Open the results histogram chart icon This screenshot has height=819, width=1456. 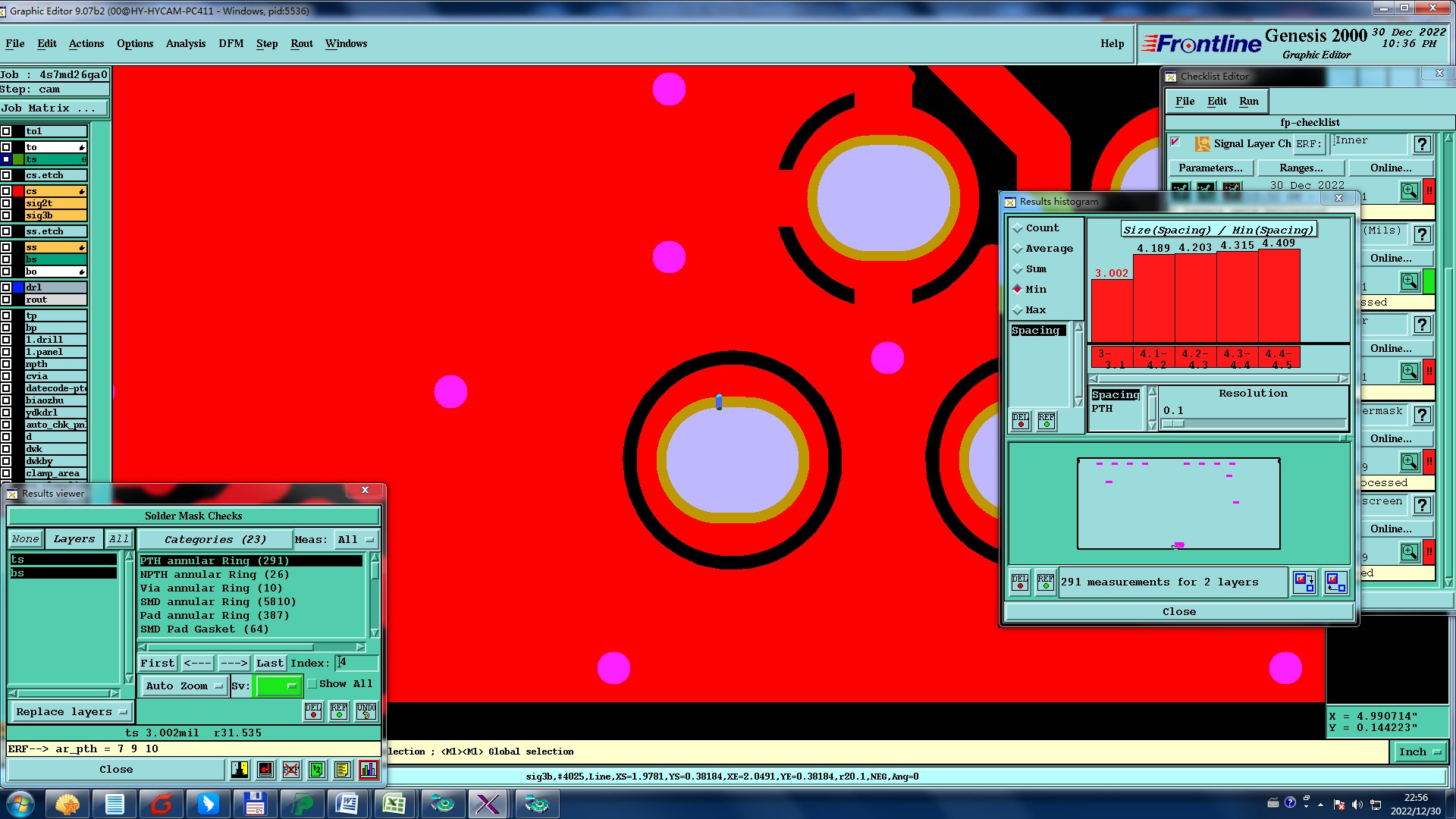pyautogui.click(x=369, y=770)
